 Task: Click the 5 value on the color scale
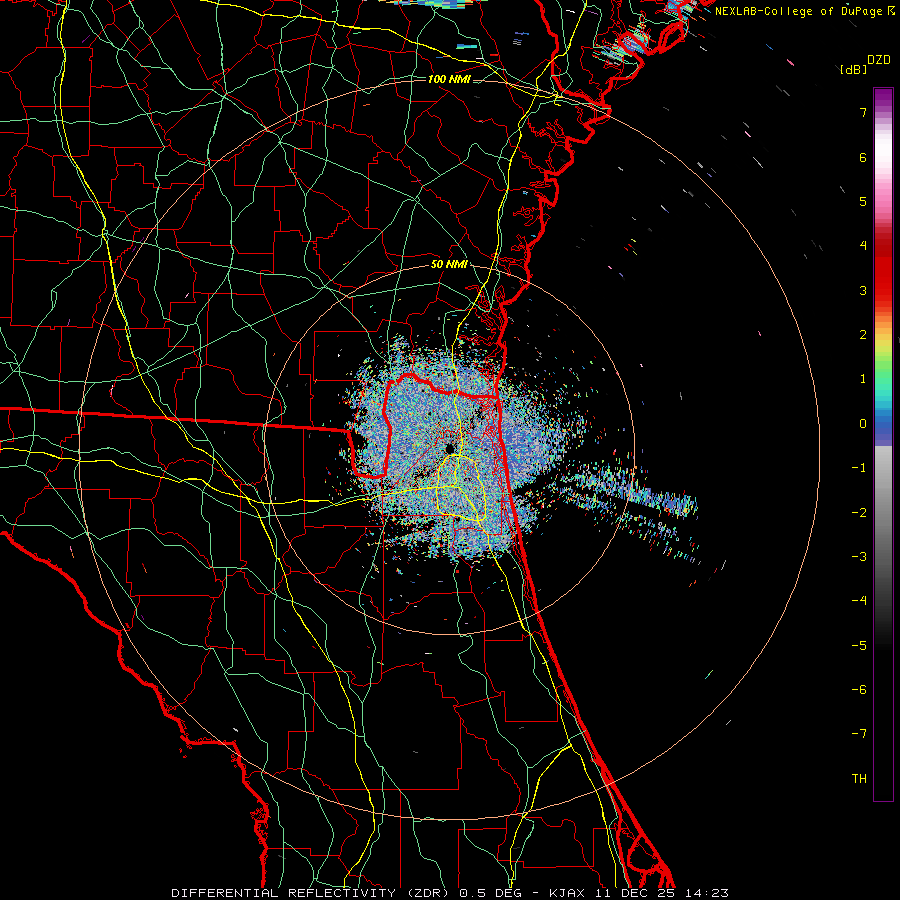coord(863,201)
